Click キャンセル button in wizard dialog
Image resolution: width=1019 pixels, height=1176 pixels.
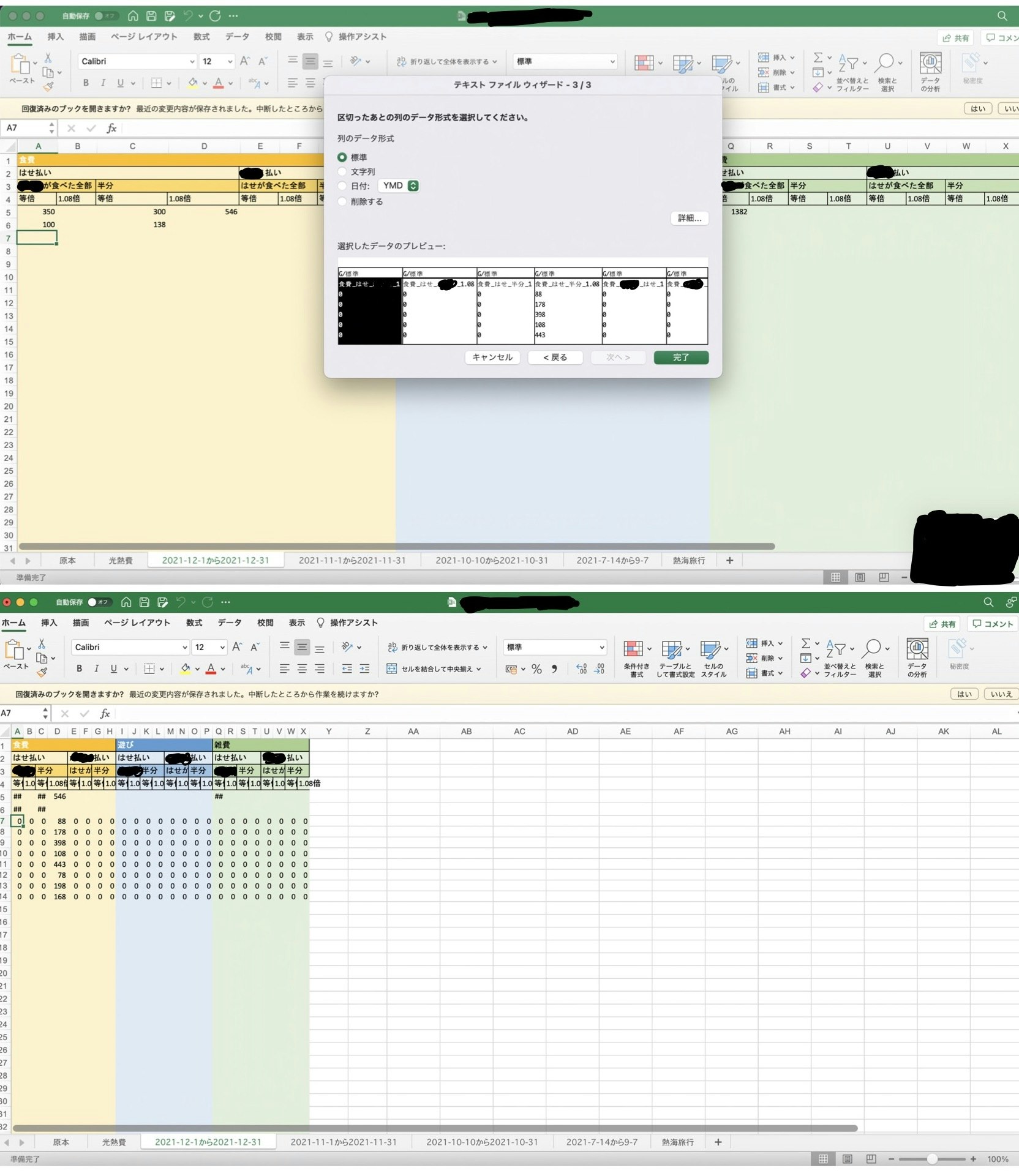coord(492,358)
